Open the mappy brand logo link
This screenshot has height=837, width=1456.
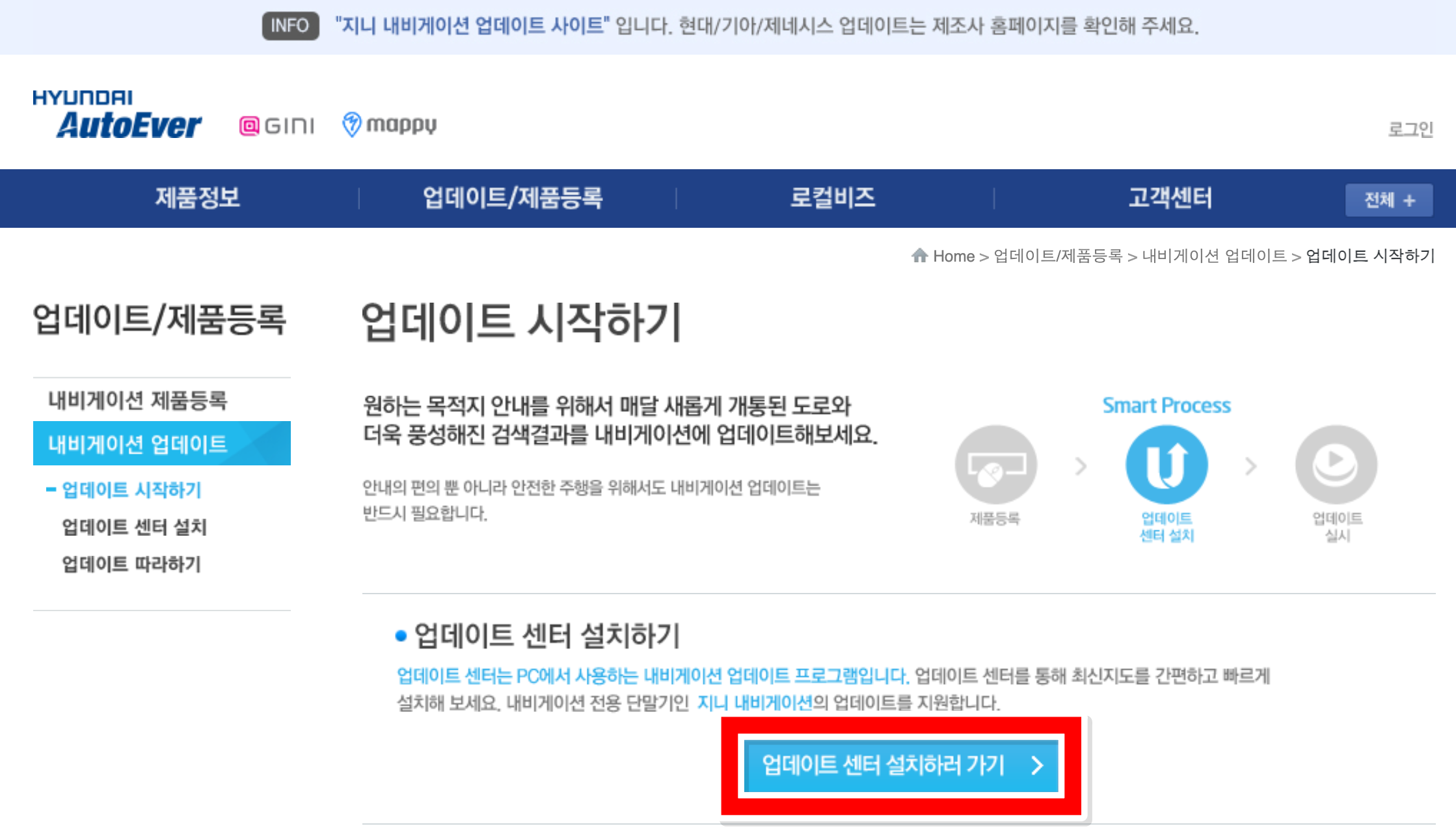pyautogui.click(x=390, y=124)
